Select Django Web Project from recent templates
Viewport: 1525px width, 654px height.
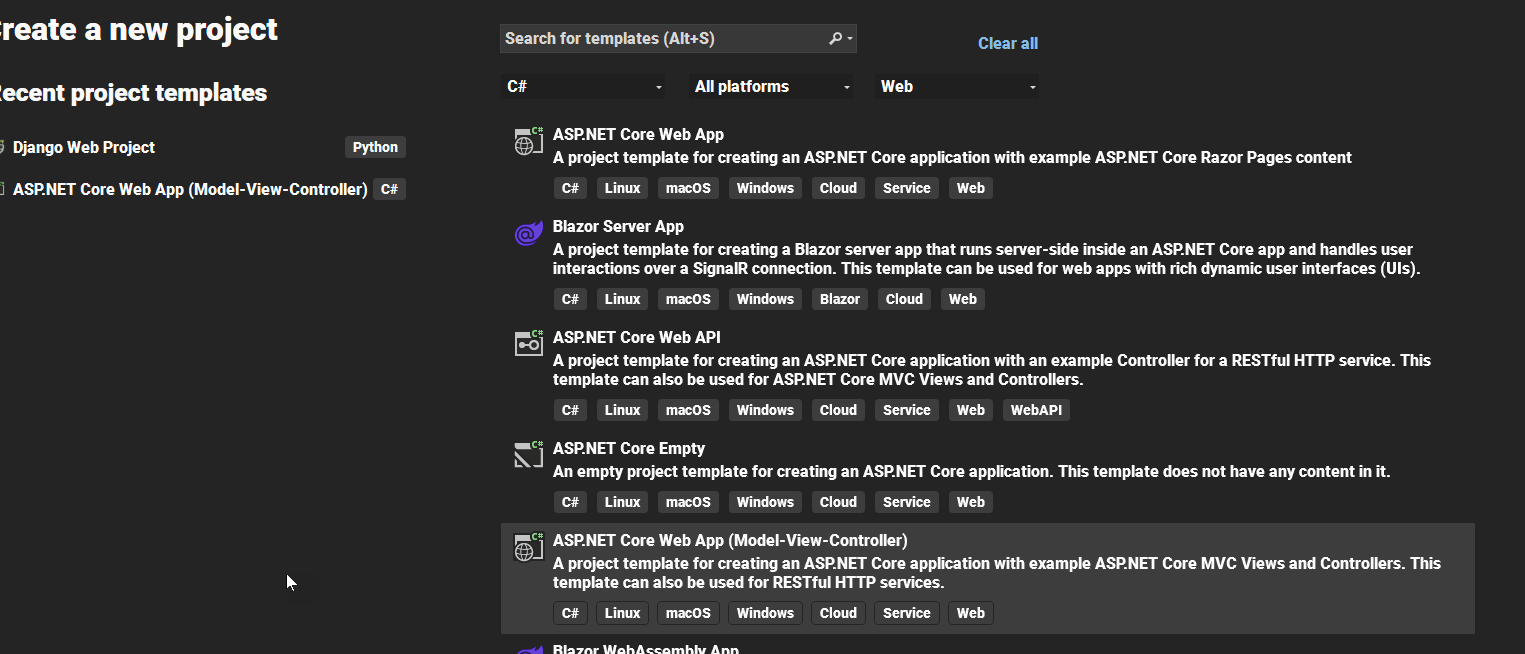(x=84, y=147)
